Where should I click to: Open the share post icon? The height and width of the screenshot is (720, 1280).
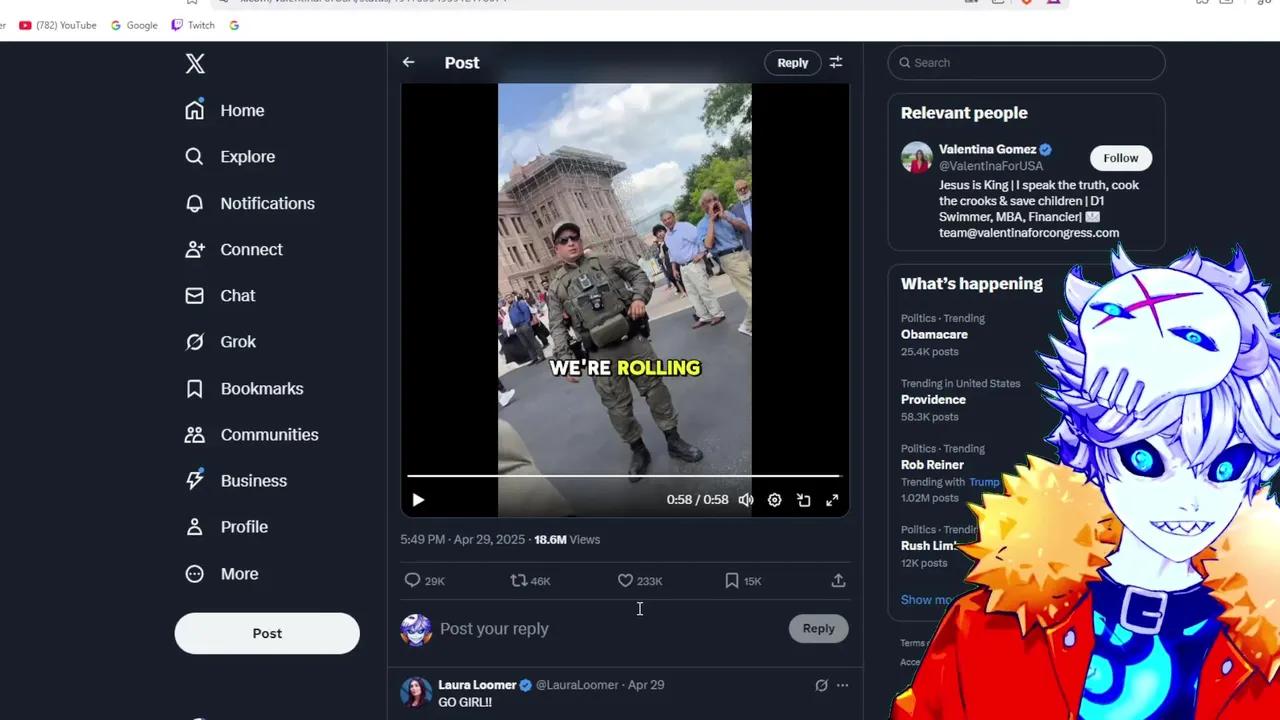pos(838,580)
